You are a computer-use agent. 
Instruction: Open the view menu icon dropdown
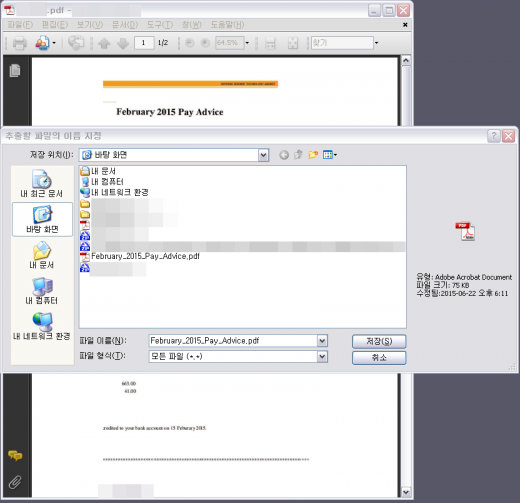point(330,155)
